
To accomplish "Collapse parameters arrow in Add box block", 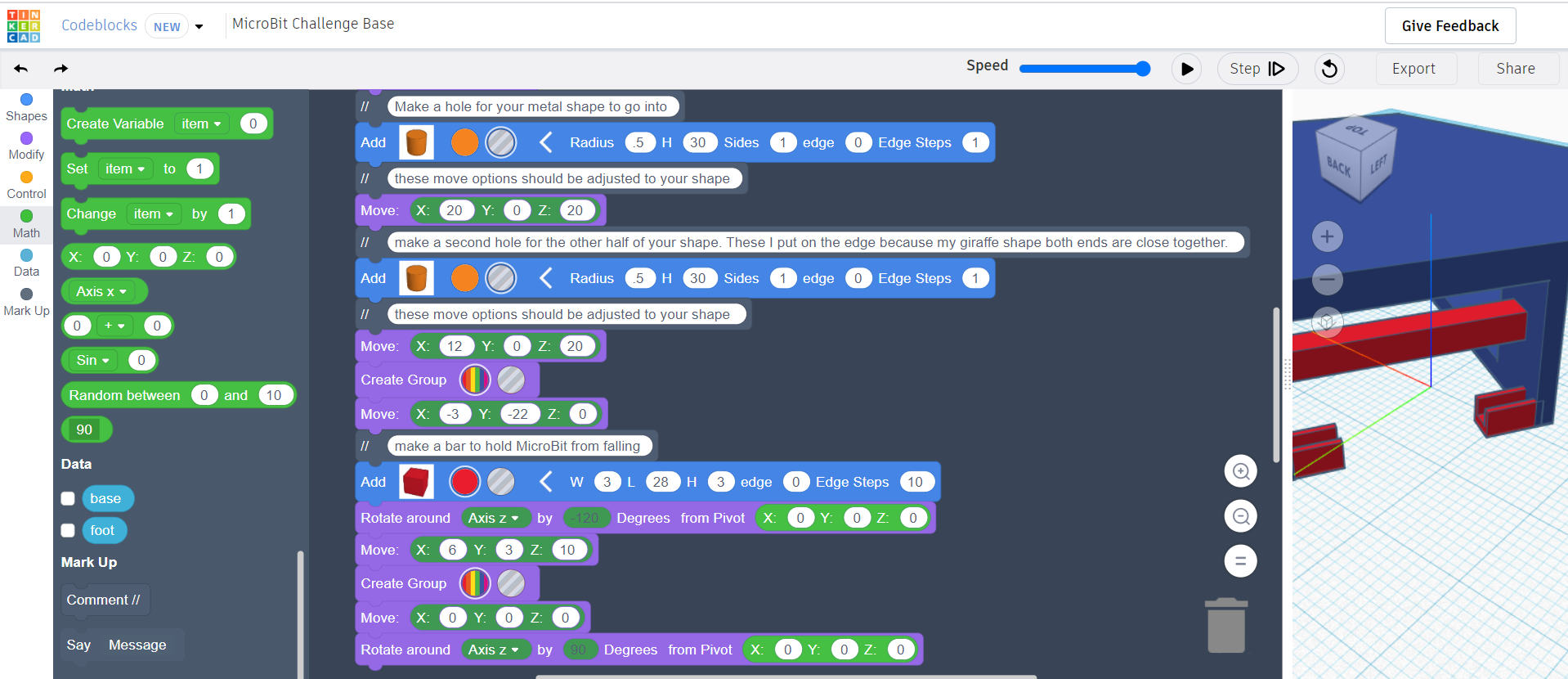I will (x=546, y=482).
